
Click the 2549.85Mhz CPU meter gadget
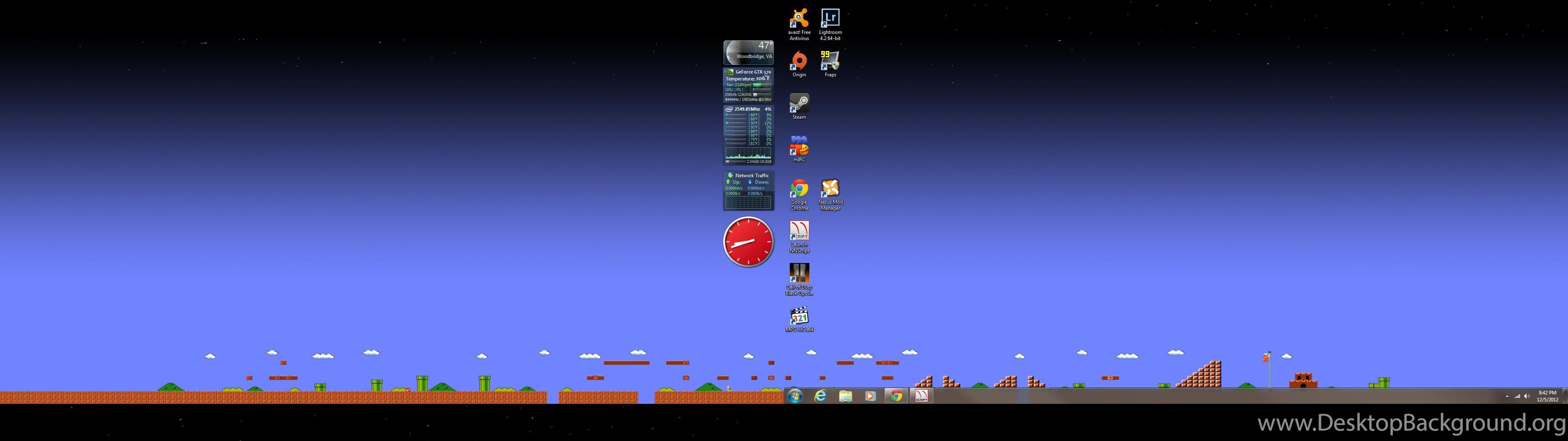(749, 135)
